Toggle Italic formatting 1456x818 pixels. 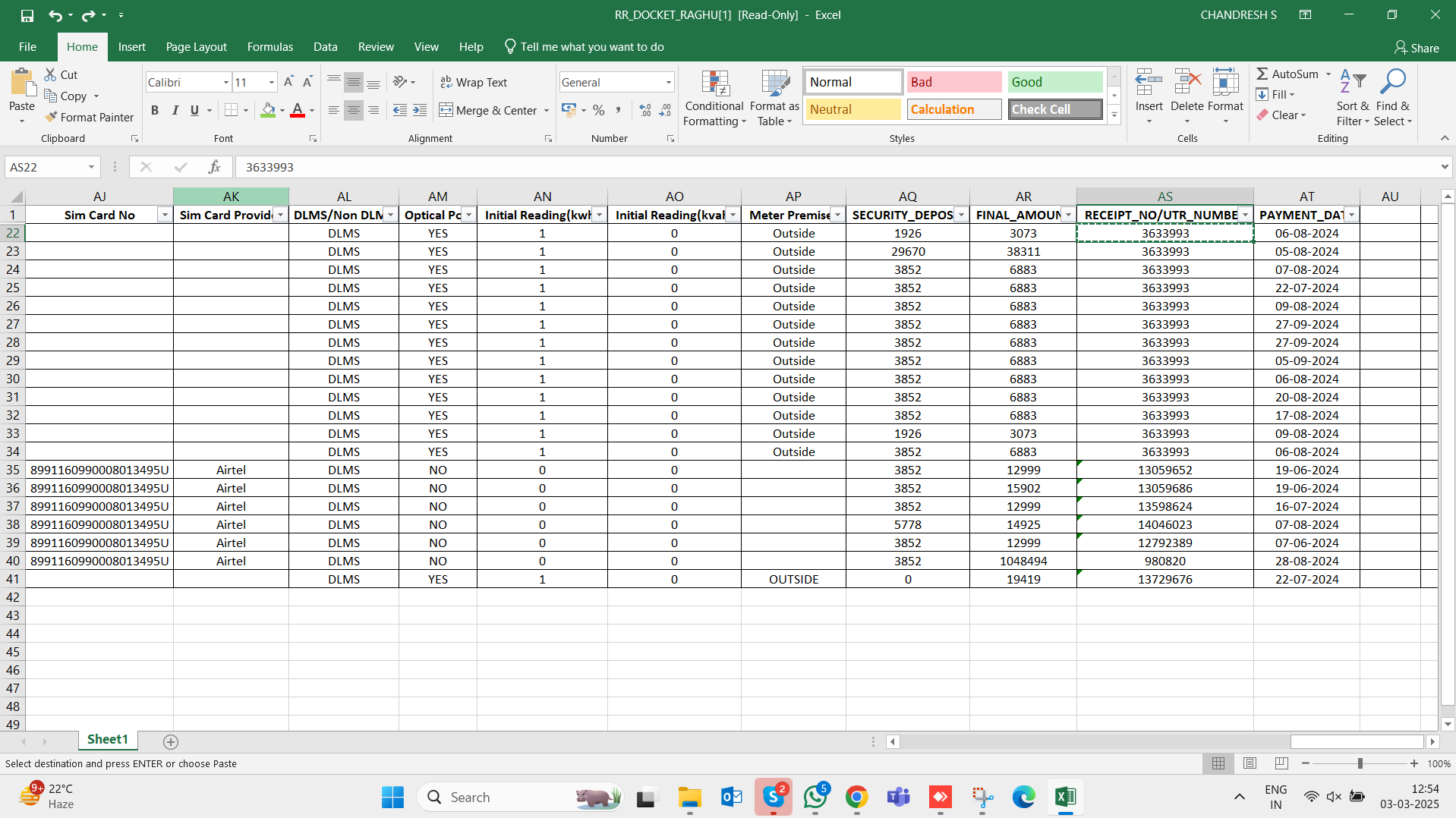tap(175, 110)
